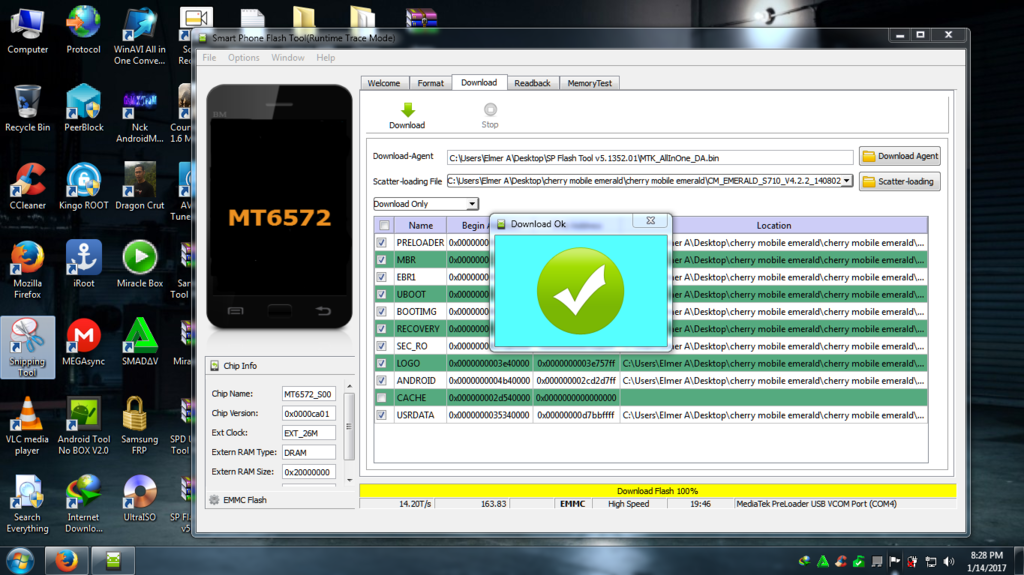Image resolution: width=1024 pixels, height=575 pixels.
Task: Click the Download Agent browse button
Action: pyautogui.click(x=899, y=156)
